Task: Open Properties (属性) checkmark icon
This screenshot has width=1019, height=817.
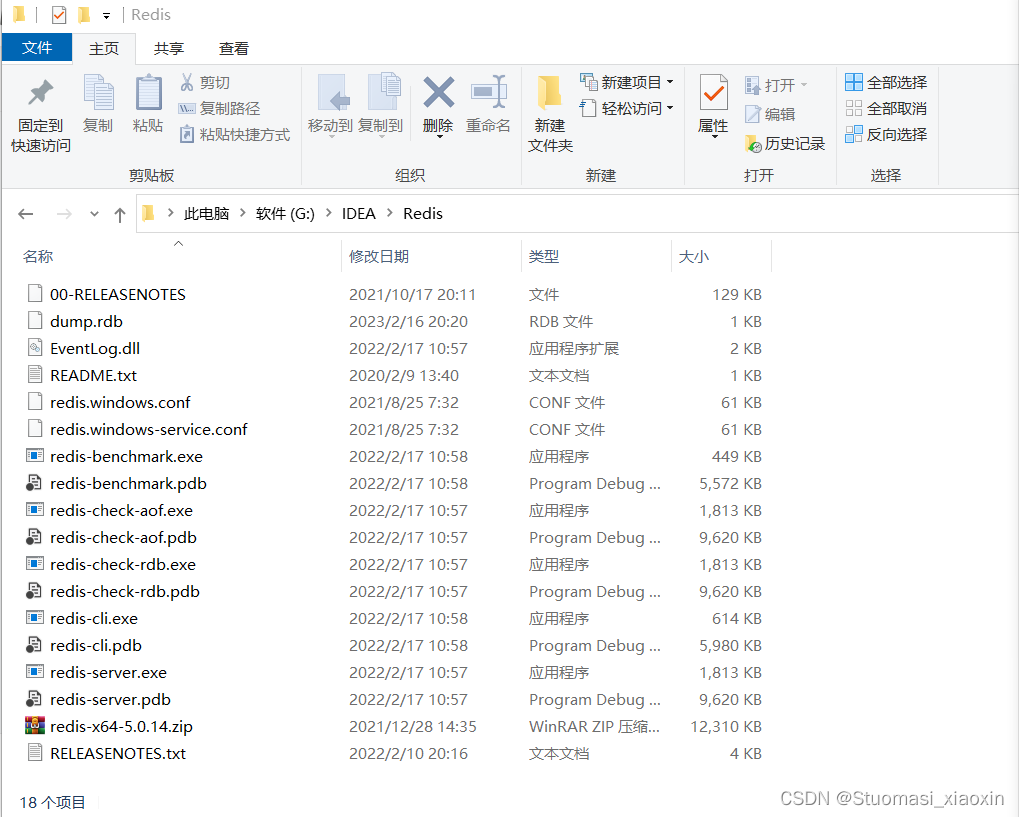Action: click(x=714, y=93)
